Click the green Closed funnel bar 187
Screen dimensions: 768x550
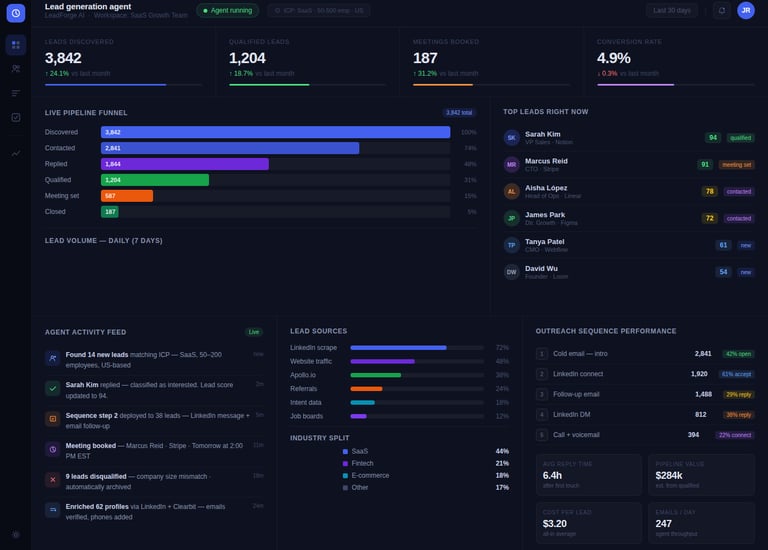(x=110, y=212)
